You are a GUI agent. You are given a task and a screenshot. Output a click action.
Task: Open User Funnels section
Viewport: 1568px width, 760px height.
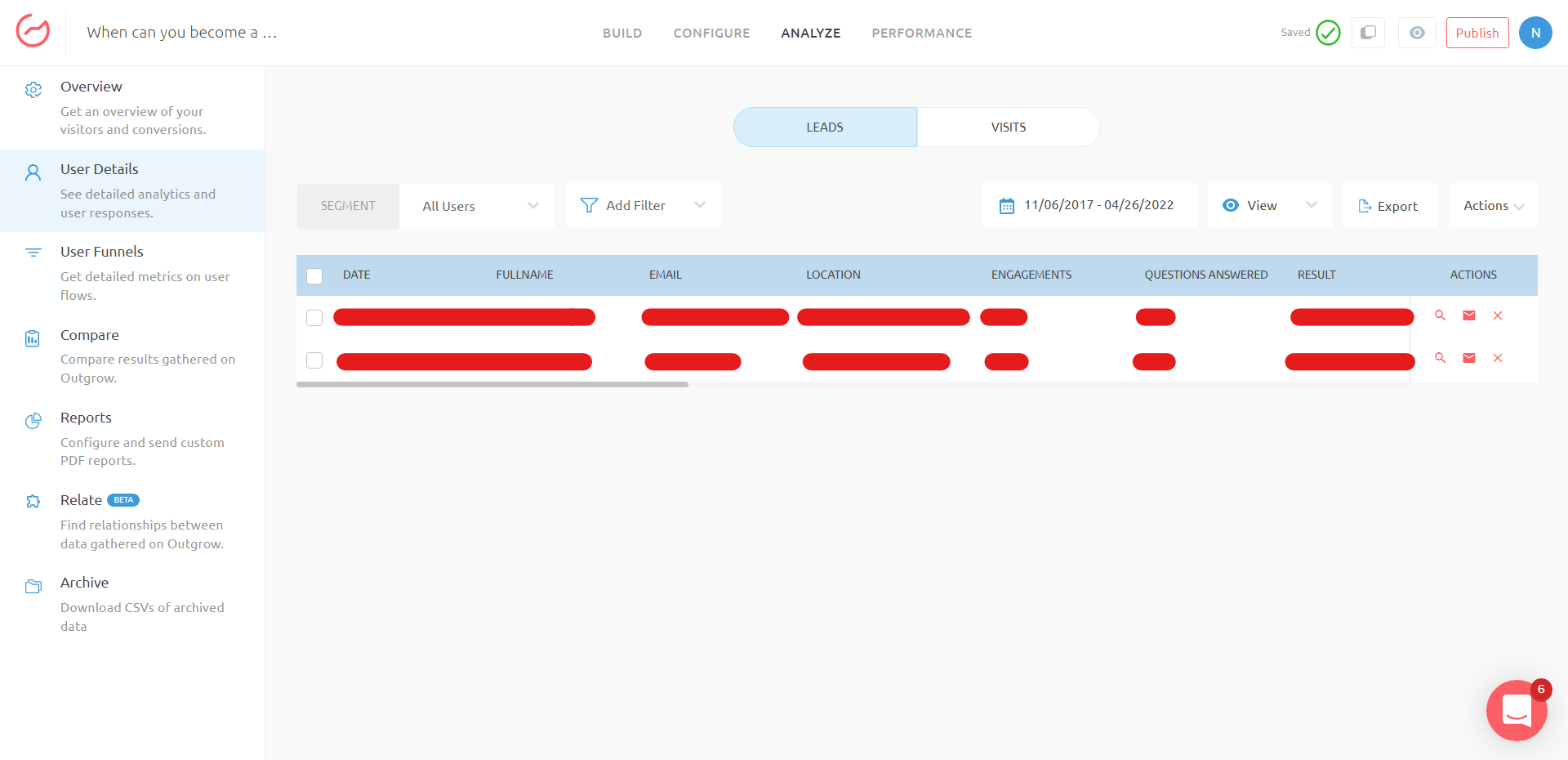tap(132, 273)
